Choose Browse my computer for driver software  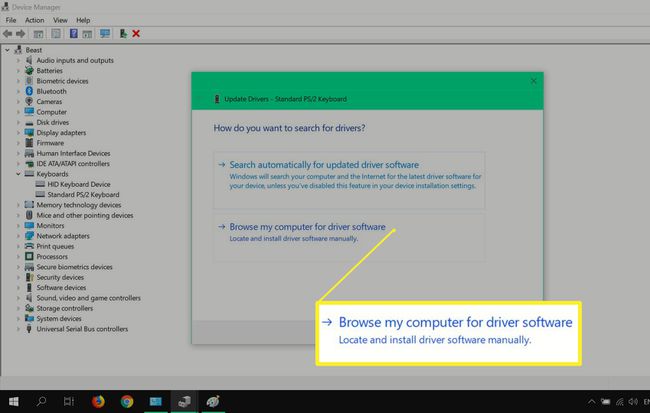(x=349, y=237)
